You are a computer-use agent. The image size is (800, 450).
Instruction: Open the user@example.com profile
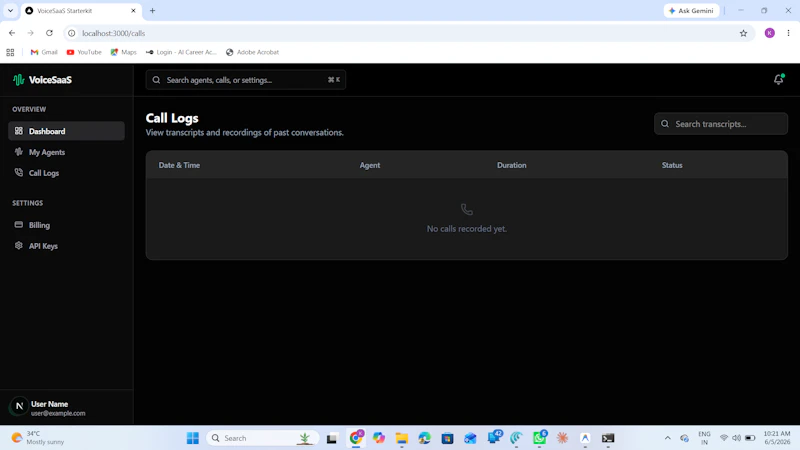click(x=58, y=413)
